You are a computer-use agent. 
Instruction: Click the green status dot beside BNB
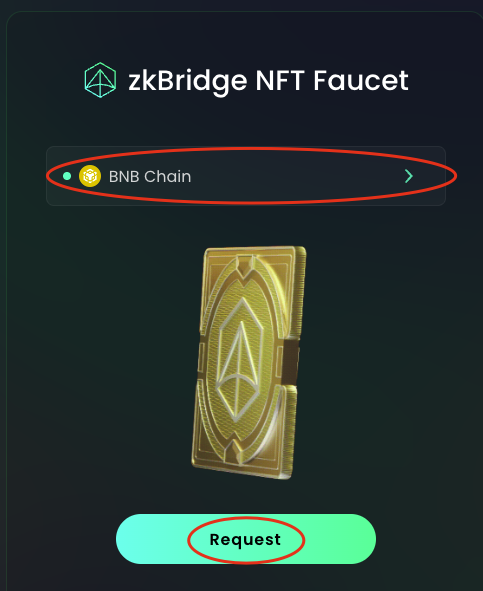pyautogui.click(x=67, y=176)
